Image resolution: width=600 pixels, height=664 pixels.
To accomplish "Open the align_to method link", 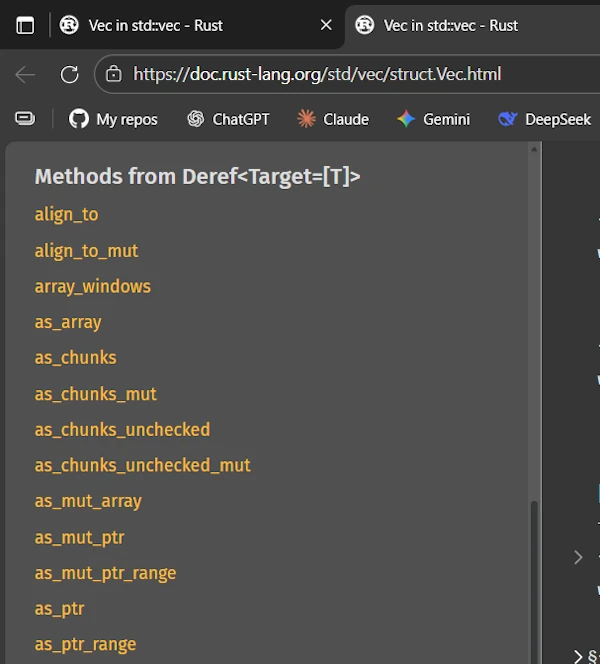I will click(66, 214).
